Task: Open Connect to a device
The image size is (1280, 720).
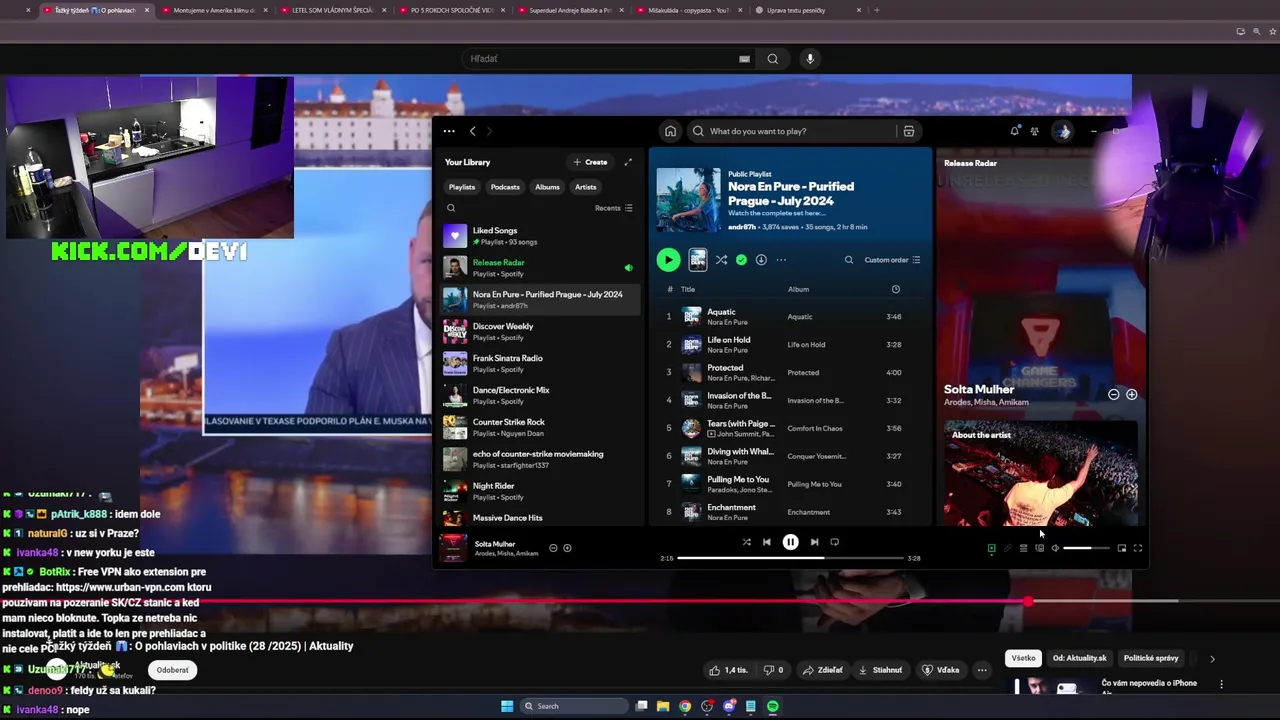Action: click(1040, 548)
